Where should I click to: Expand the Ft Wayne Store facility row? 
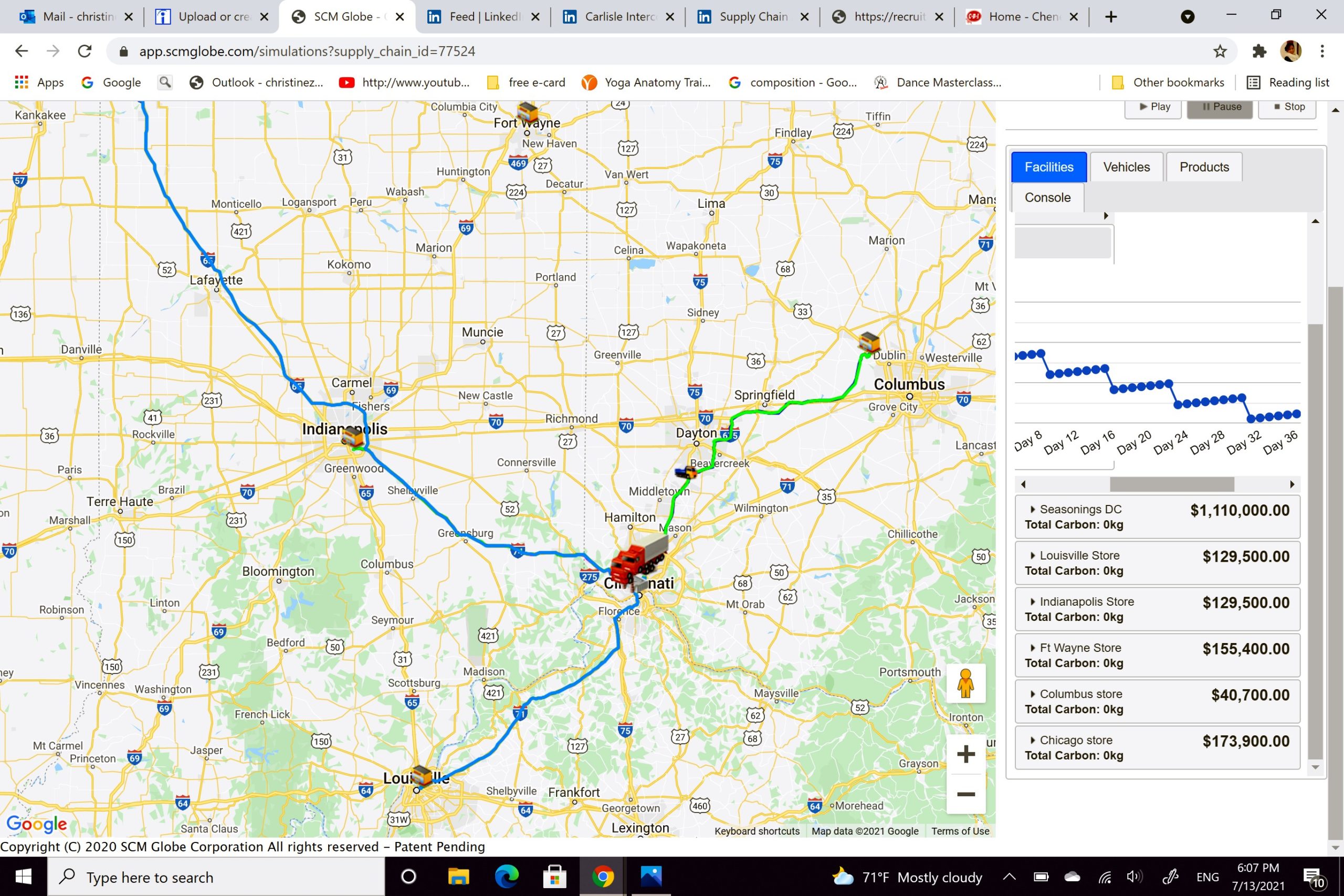(x=1157, y=656)
